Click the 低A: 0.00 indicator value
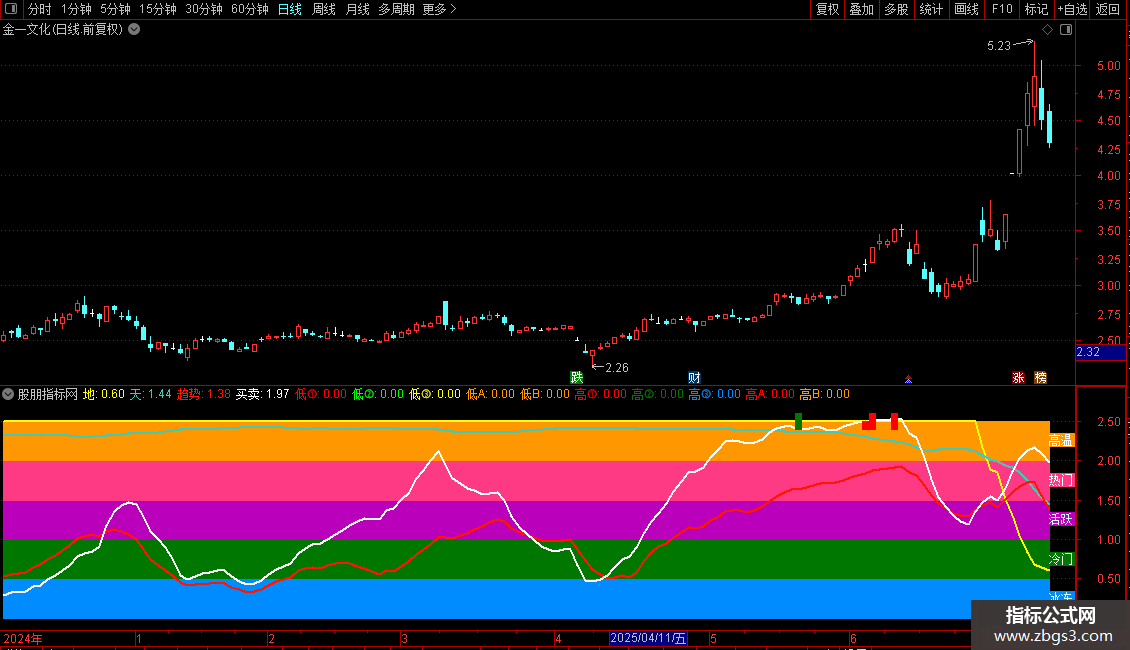The height and width of the screenshot is (650, 1130). [490, 394]
